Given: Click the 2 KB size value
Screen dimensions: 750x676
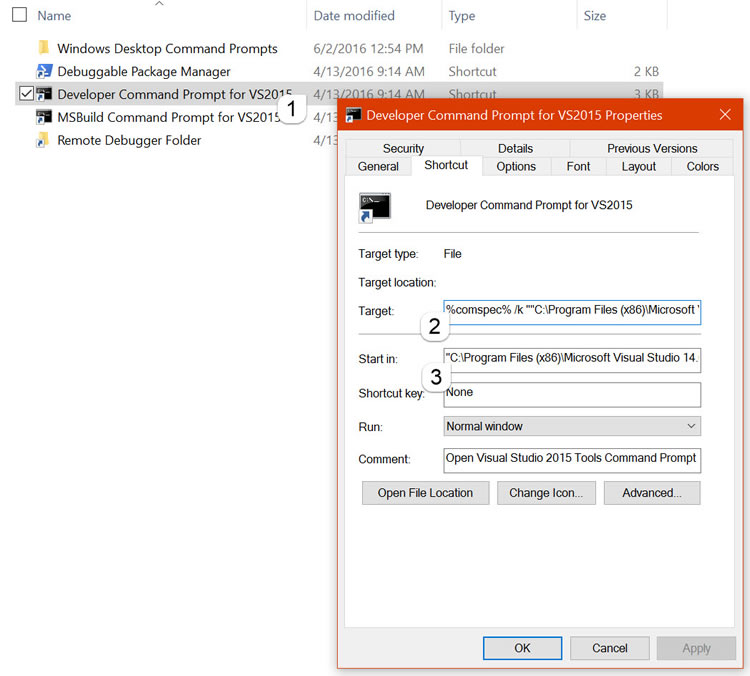Looking at the screenshot, I should pyautogui.click(x=646, y=71).
